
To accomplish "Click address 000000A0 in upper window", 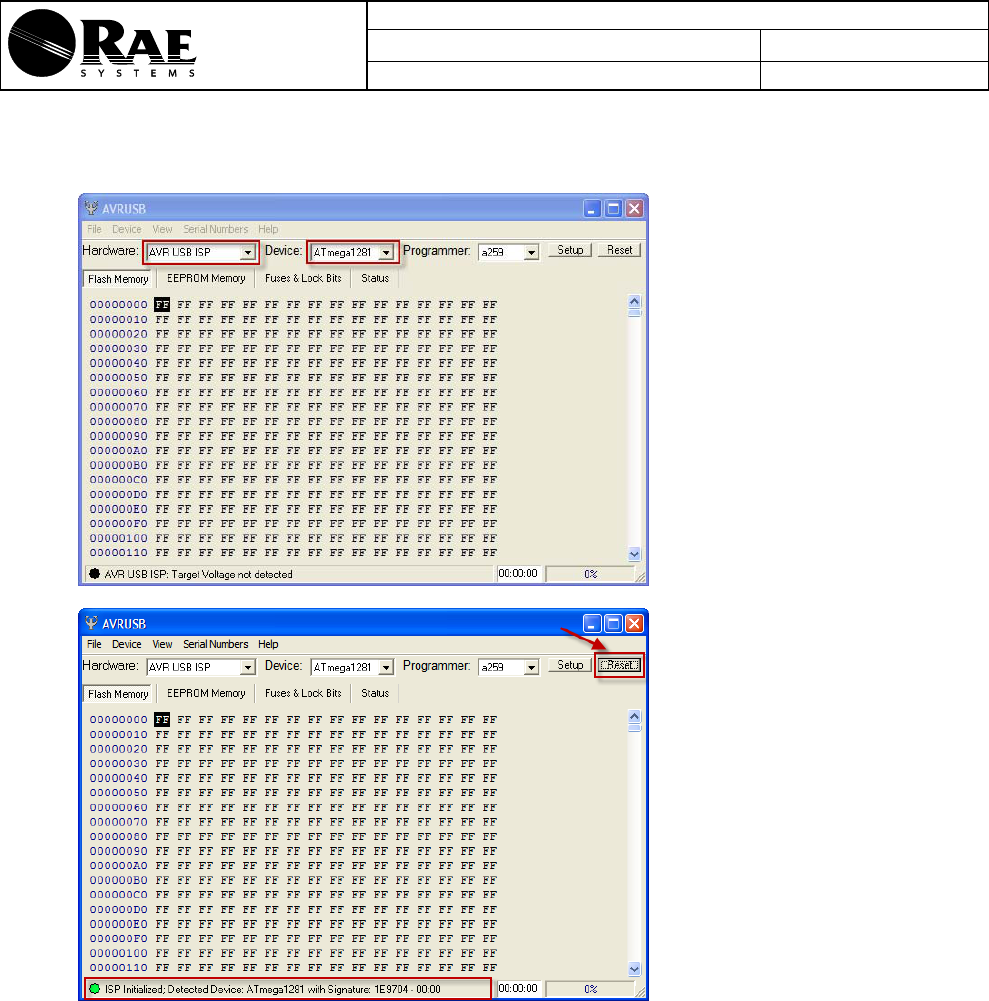I will click(118, 451).
